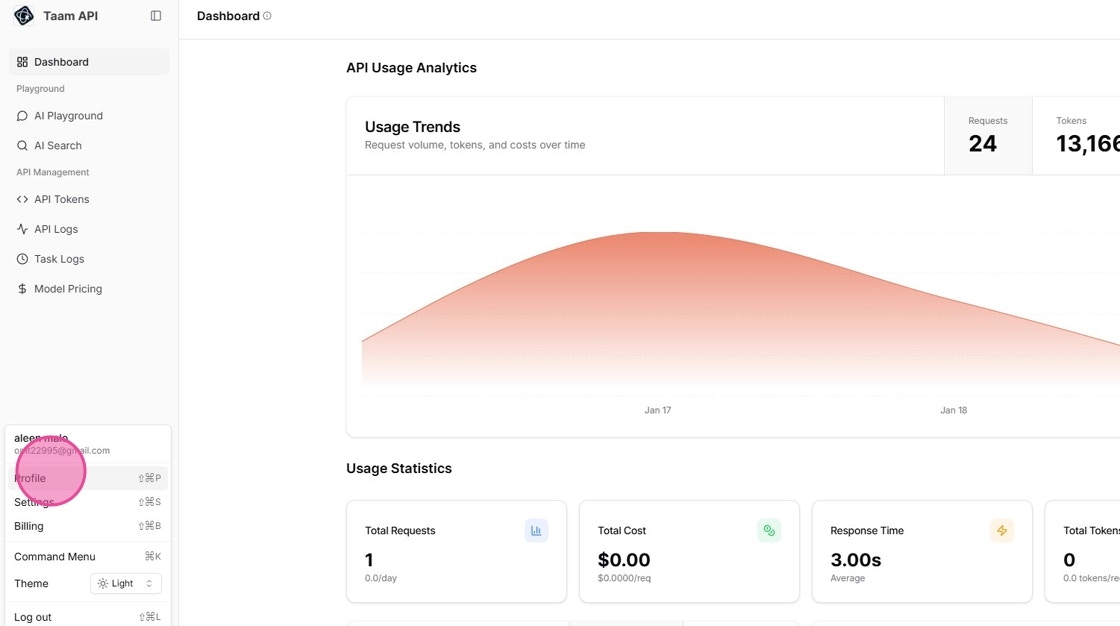Select the Model Pricing dollar icon
The image size is (1120, 626).
[22, 288]
